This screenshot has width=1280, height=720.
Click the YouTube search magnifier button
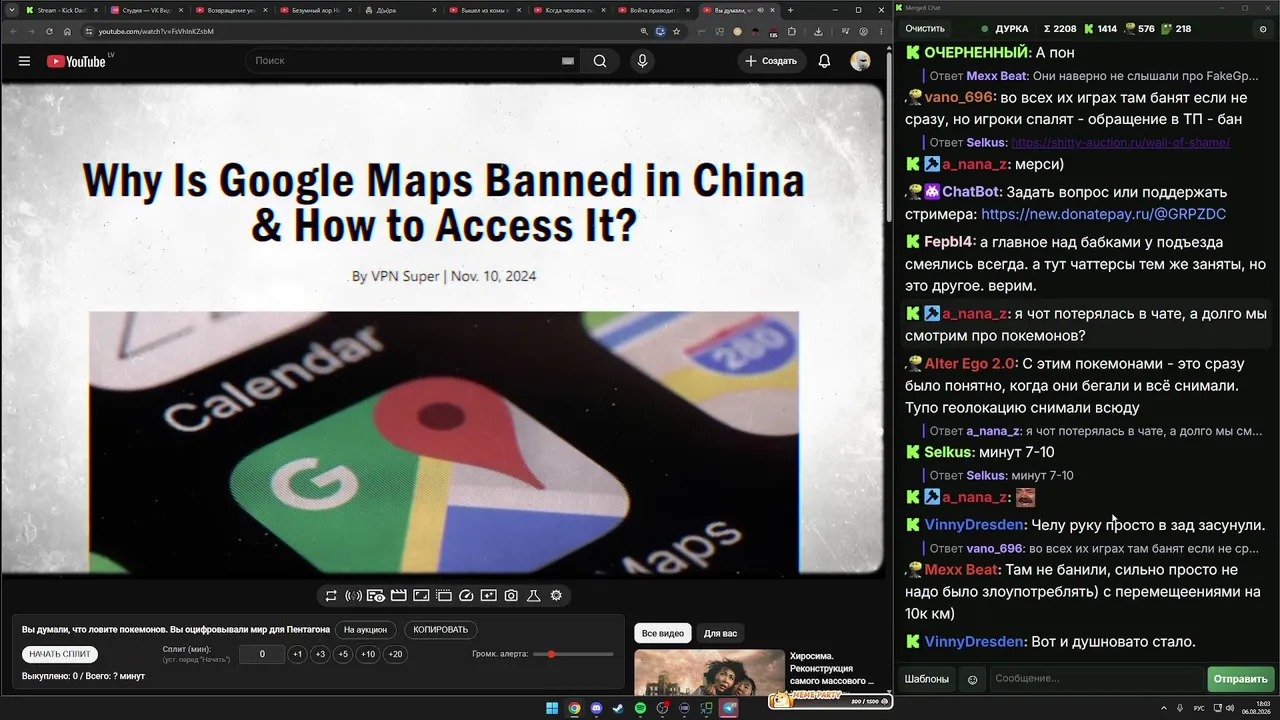[600, 61]
